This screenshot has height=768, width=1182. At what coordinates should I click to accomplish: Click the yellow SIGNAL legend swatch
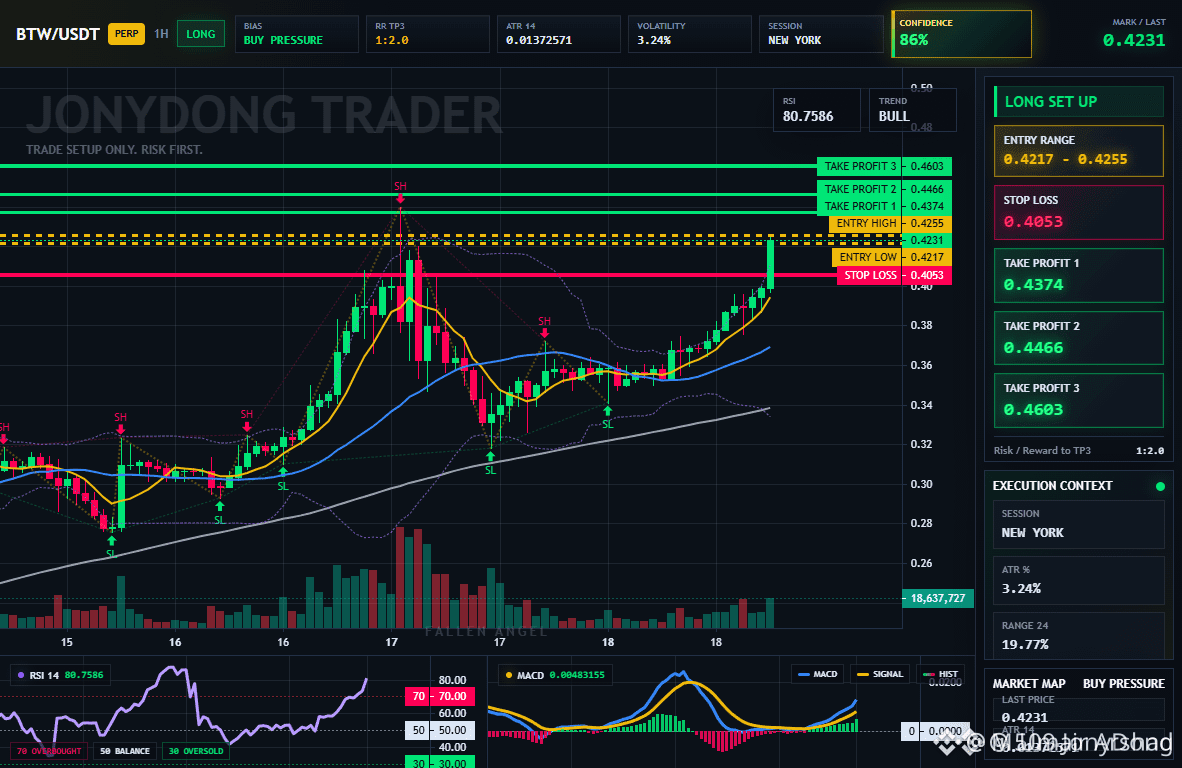pos(862,675)
